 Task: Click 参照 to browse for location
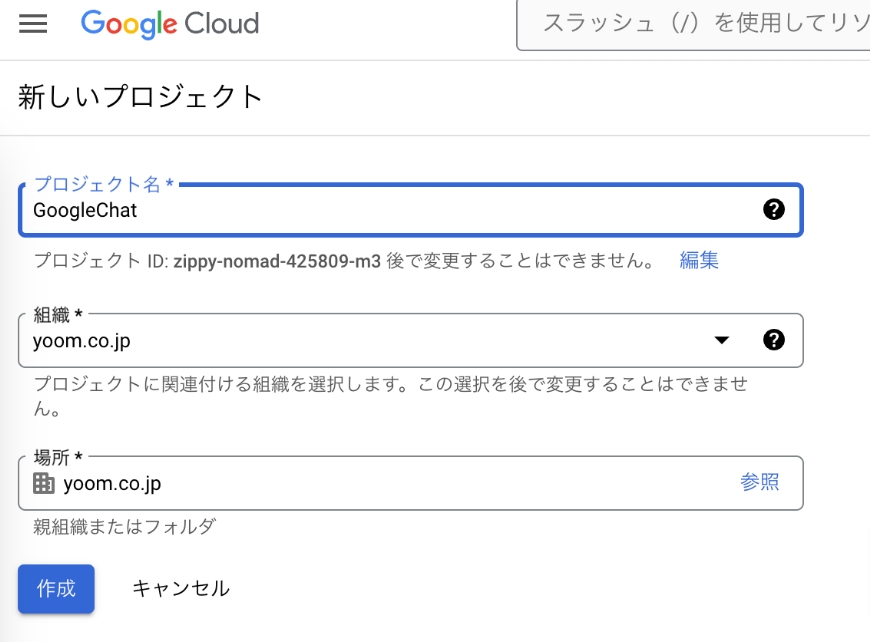[x=760, y=482]
